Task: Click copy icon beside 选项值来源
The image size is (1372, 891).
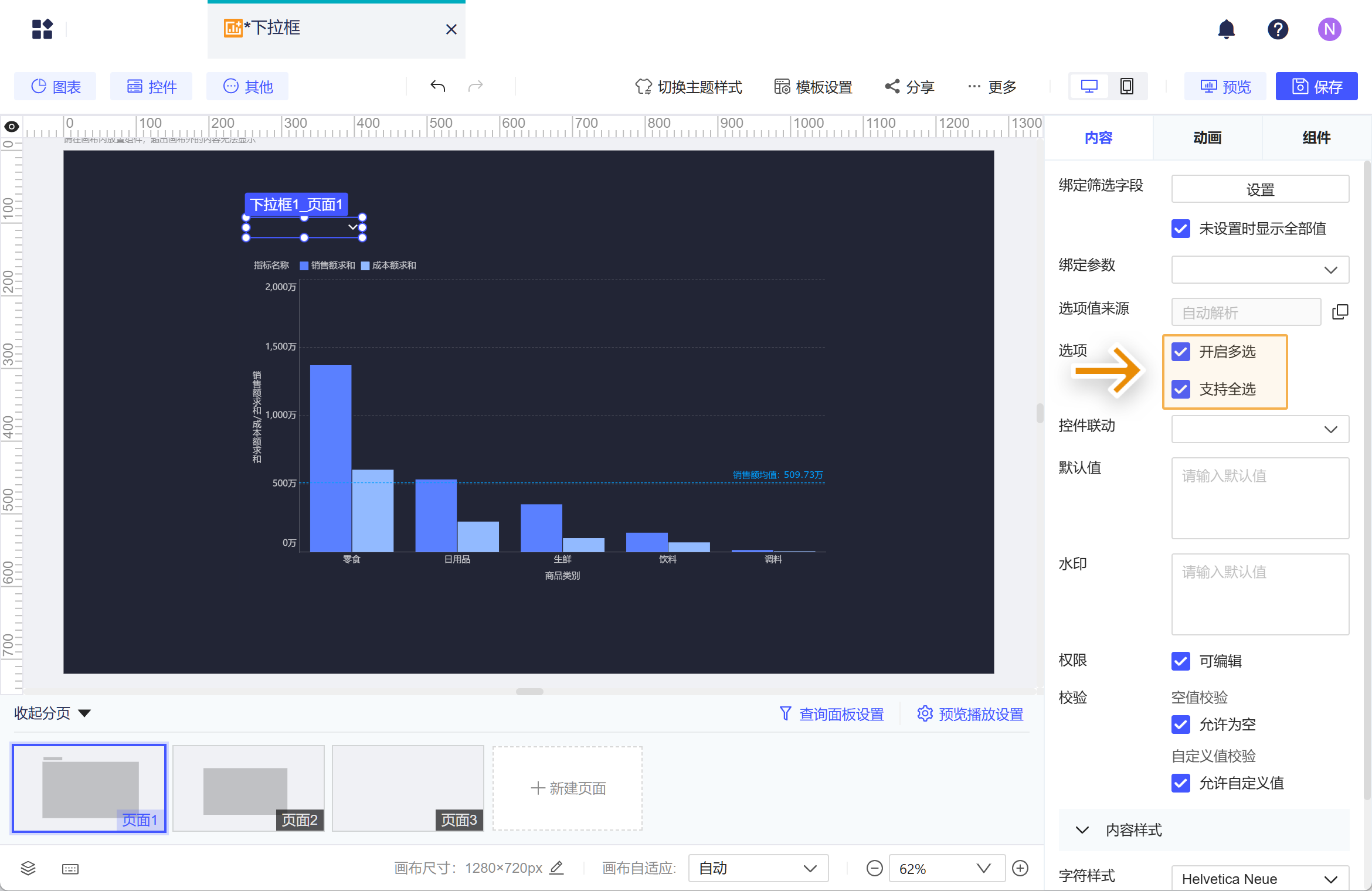Action: pyautogui.click(x=1340, y=312)
